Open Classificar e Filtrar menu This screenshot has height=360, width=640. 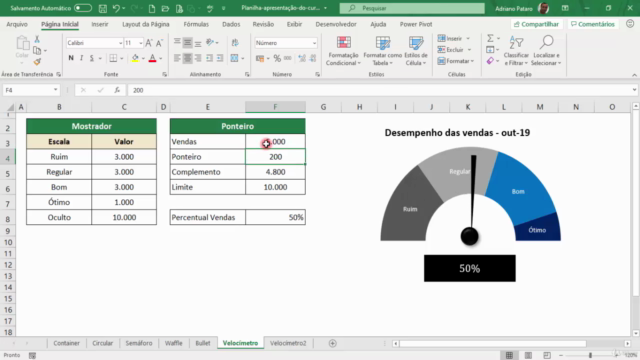(x=516, y=51)
